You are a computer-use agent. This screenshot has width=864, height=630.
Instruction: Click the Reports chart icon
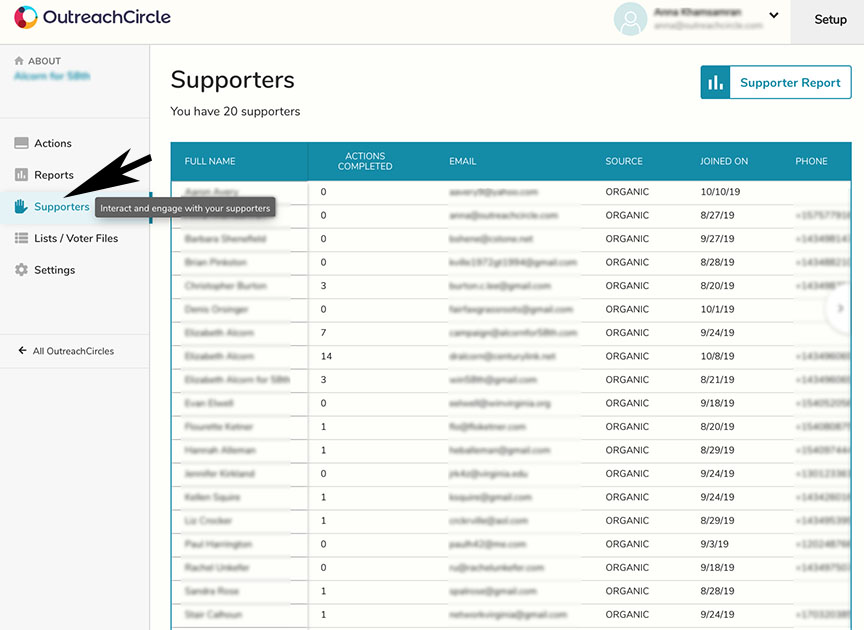(x=21, y=175)
